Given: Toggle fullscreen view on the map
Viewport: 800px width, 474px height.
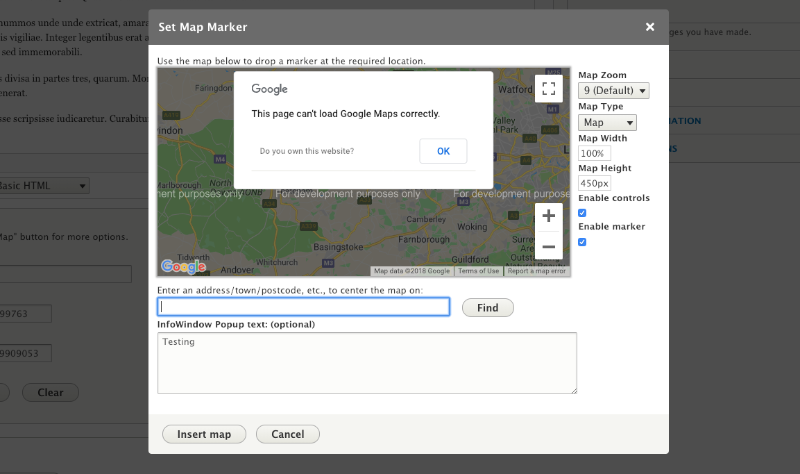Looking at the screenshot, I should click(548, 89).
